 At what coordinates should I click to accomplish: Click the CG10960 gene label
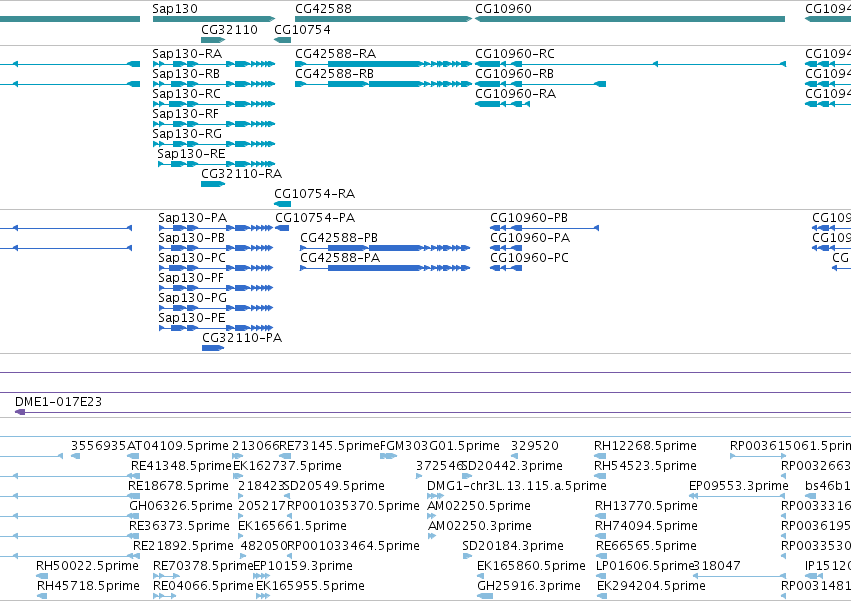coord(503,9)
